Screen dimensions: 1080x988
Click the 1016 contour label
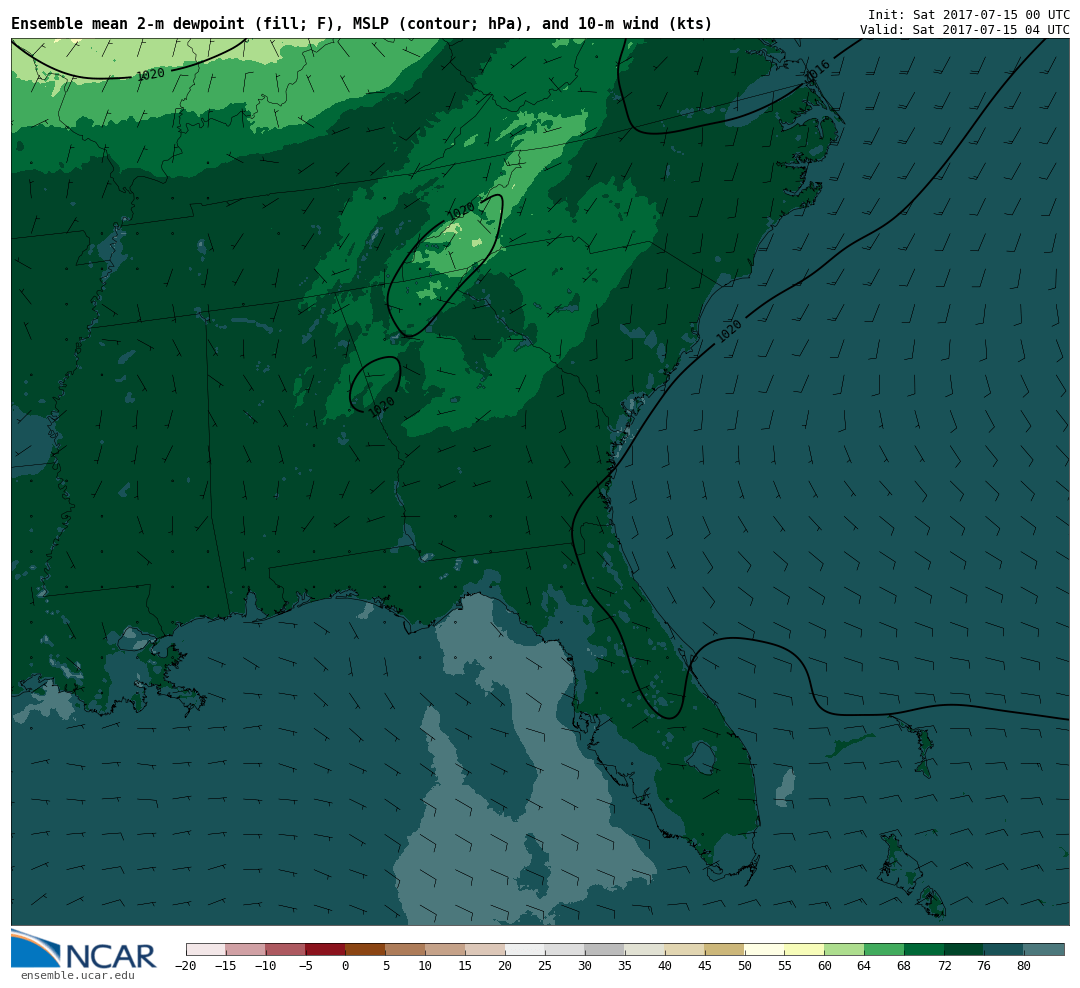818,71
